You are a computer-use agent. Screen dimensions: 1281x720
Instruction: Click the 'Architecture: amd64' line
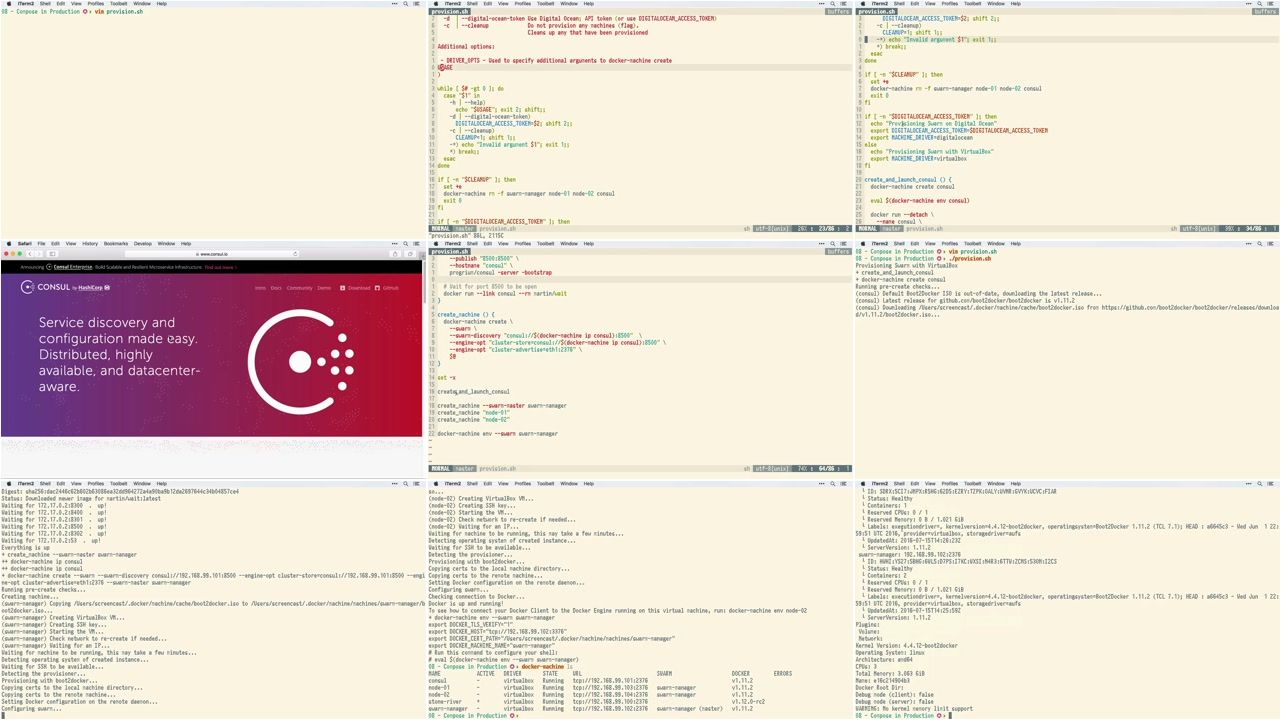884,659
